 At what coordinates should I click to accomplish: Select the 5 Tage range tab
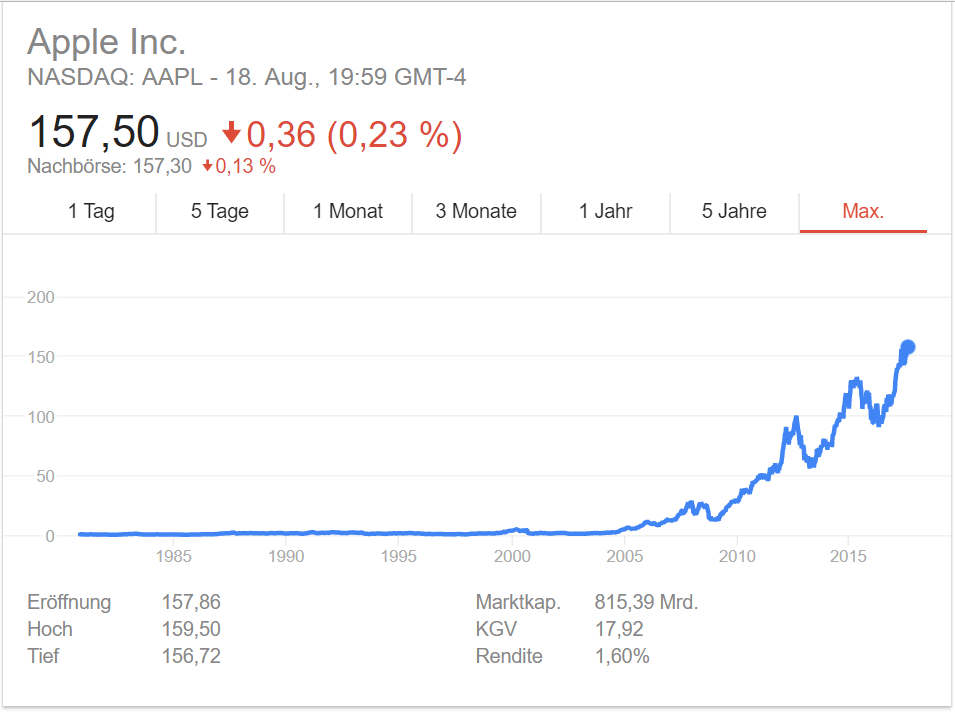click(x=220, y=211)
